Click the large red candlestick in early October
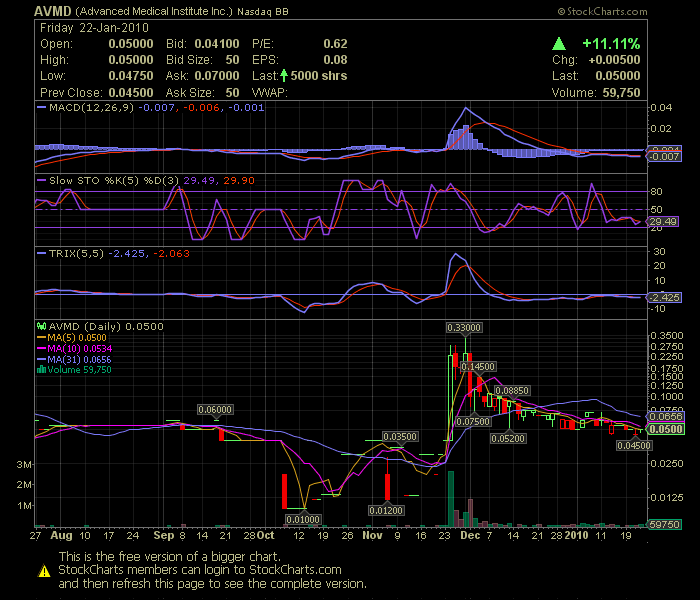 [x=284, y=491]
